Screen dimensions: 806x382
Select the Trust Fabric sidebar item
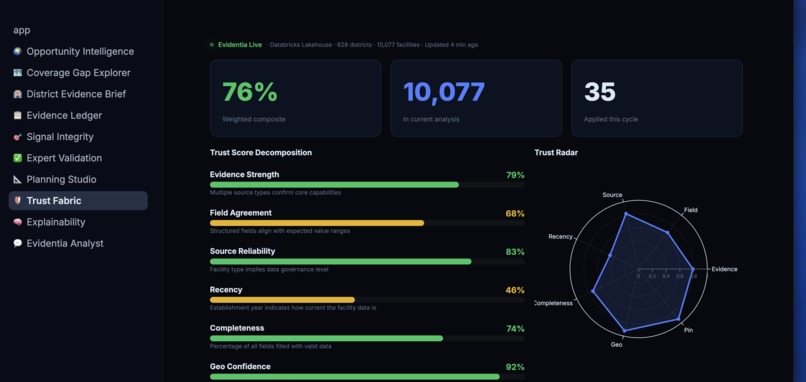[78, 201]
